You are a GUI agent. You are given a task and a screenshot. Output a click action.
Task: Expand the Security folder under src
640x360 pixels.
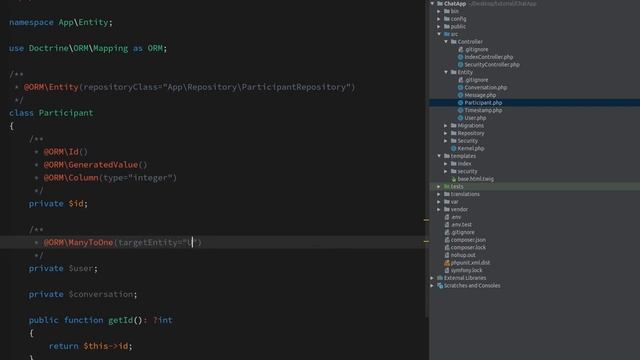446,141
